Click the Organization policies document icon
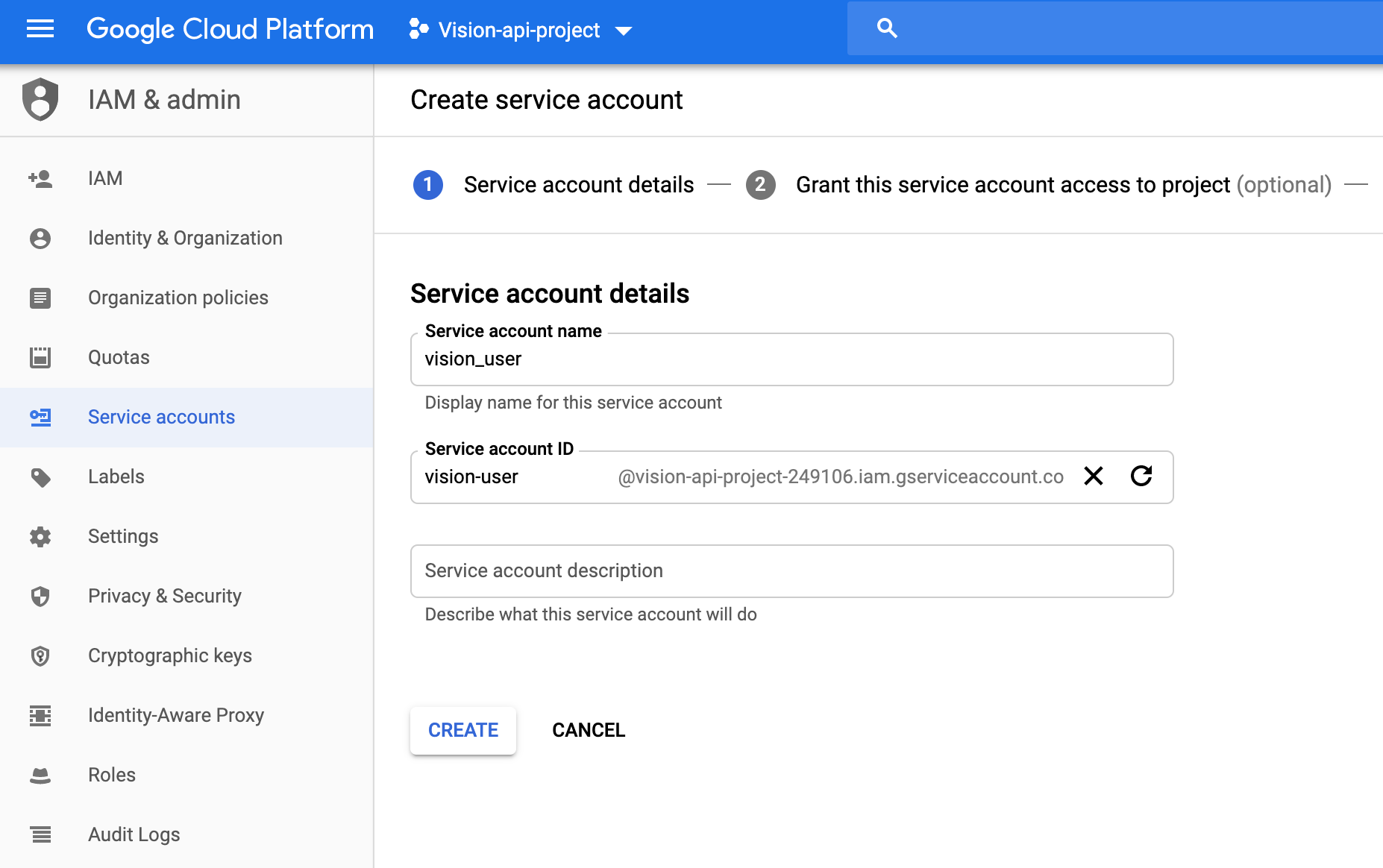This screenshot has height=868, width=1383. coord(40,298)
